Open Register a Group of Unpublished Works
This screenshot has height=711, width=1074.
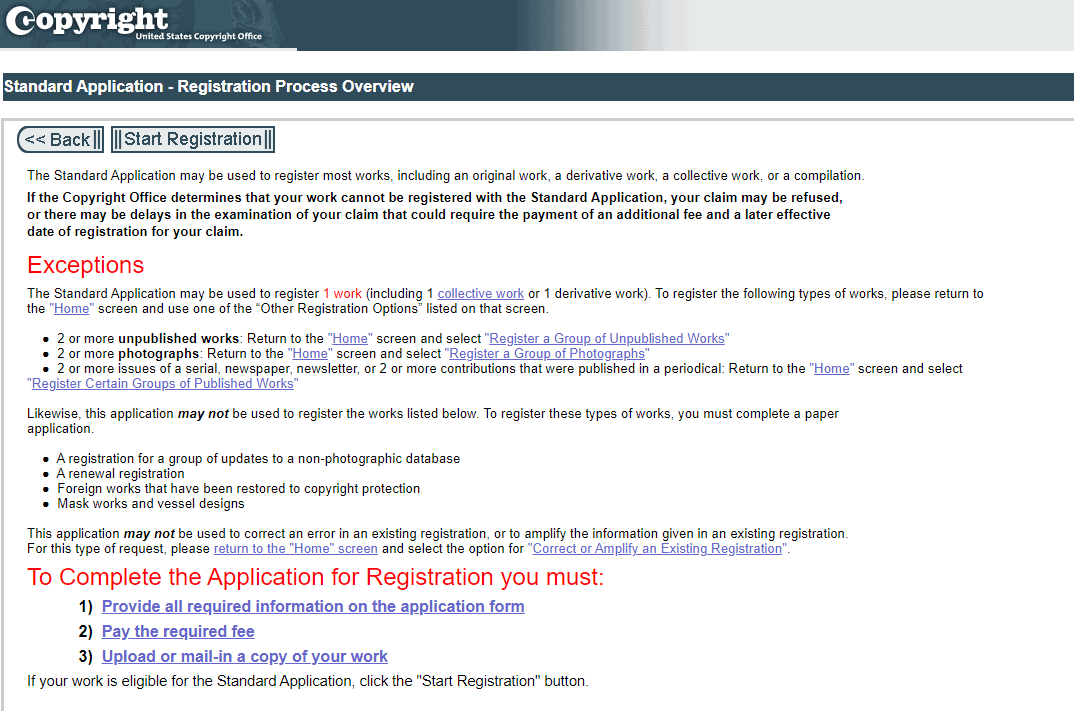pyautogui.click(x=607, y=338)
